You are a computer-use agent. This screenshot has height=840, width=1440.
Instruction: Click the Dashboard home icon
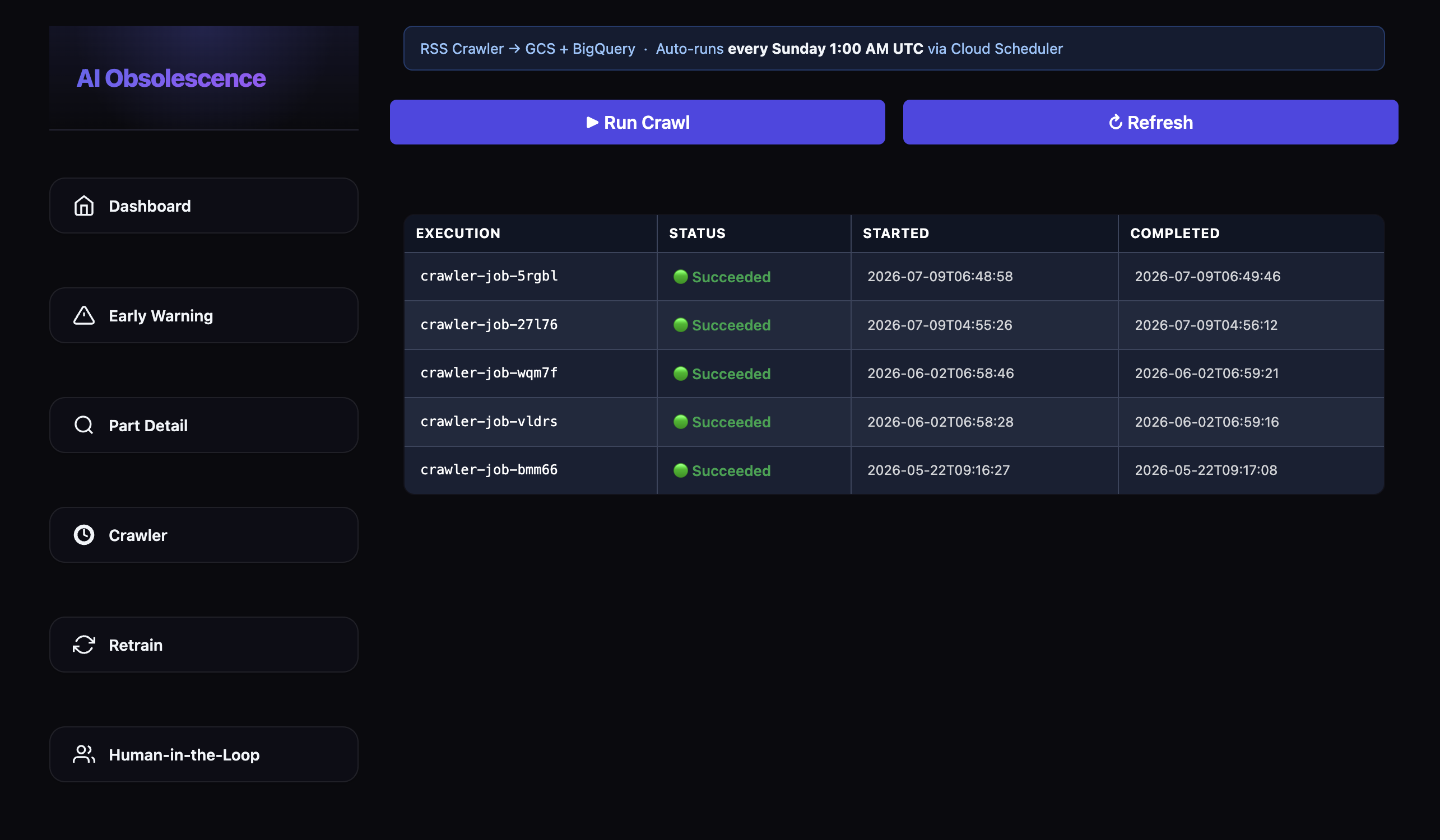[x=84, y=206]
